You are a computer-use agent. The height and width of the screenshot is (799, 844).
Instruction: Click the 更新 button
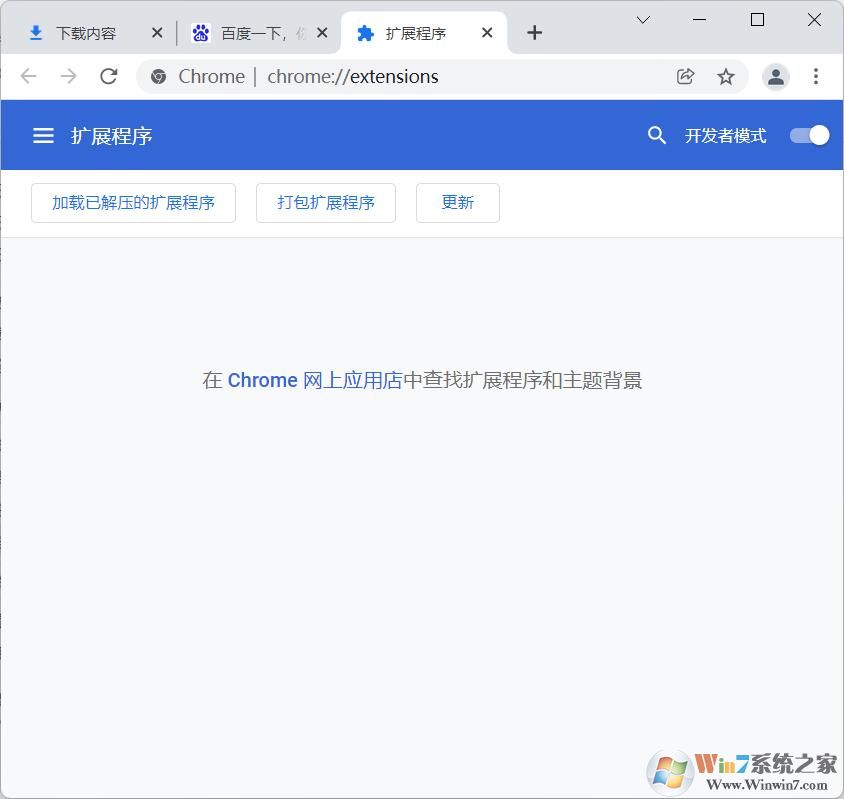click(457, 202)
